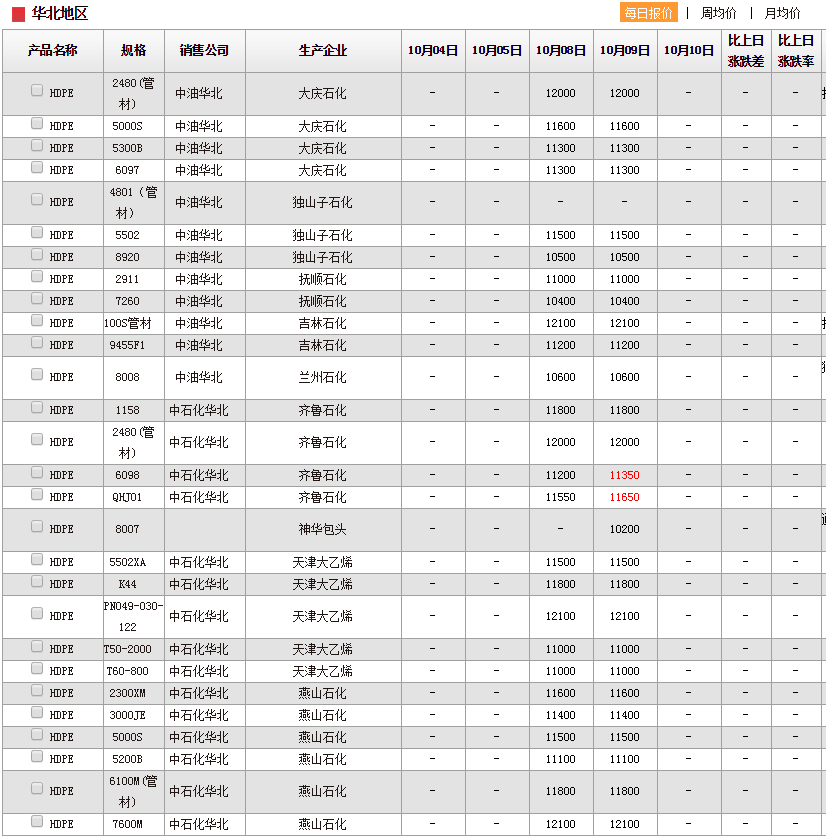Check the HDPE 5200B row checkbox
The height and width of the screenshot is (840, 826).
pos(37,756)
